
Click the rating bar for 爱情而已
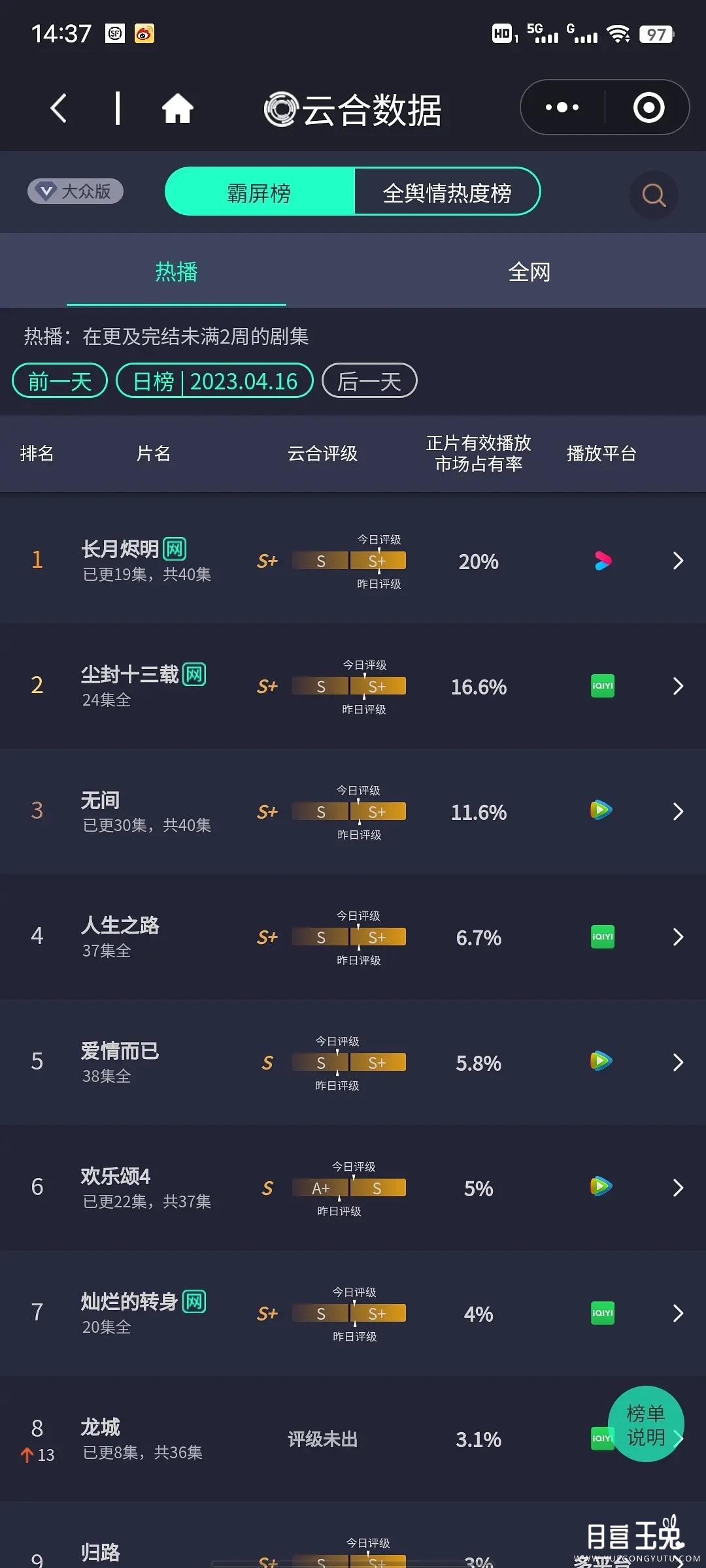pos(349,1062)
